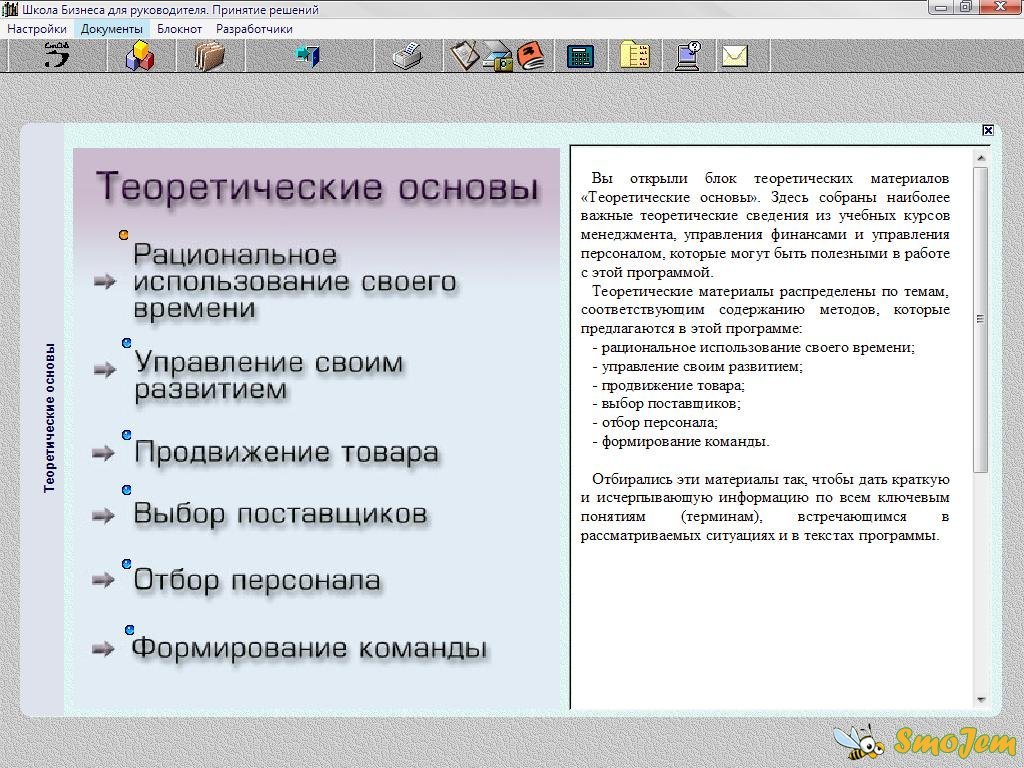Close the Теоретические основы panel
Viewport: 1024px width, 768px height.
pyautogui.click(x=988, y=130)
